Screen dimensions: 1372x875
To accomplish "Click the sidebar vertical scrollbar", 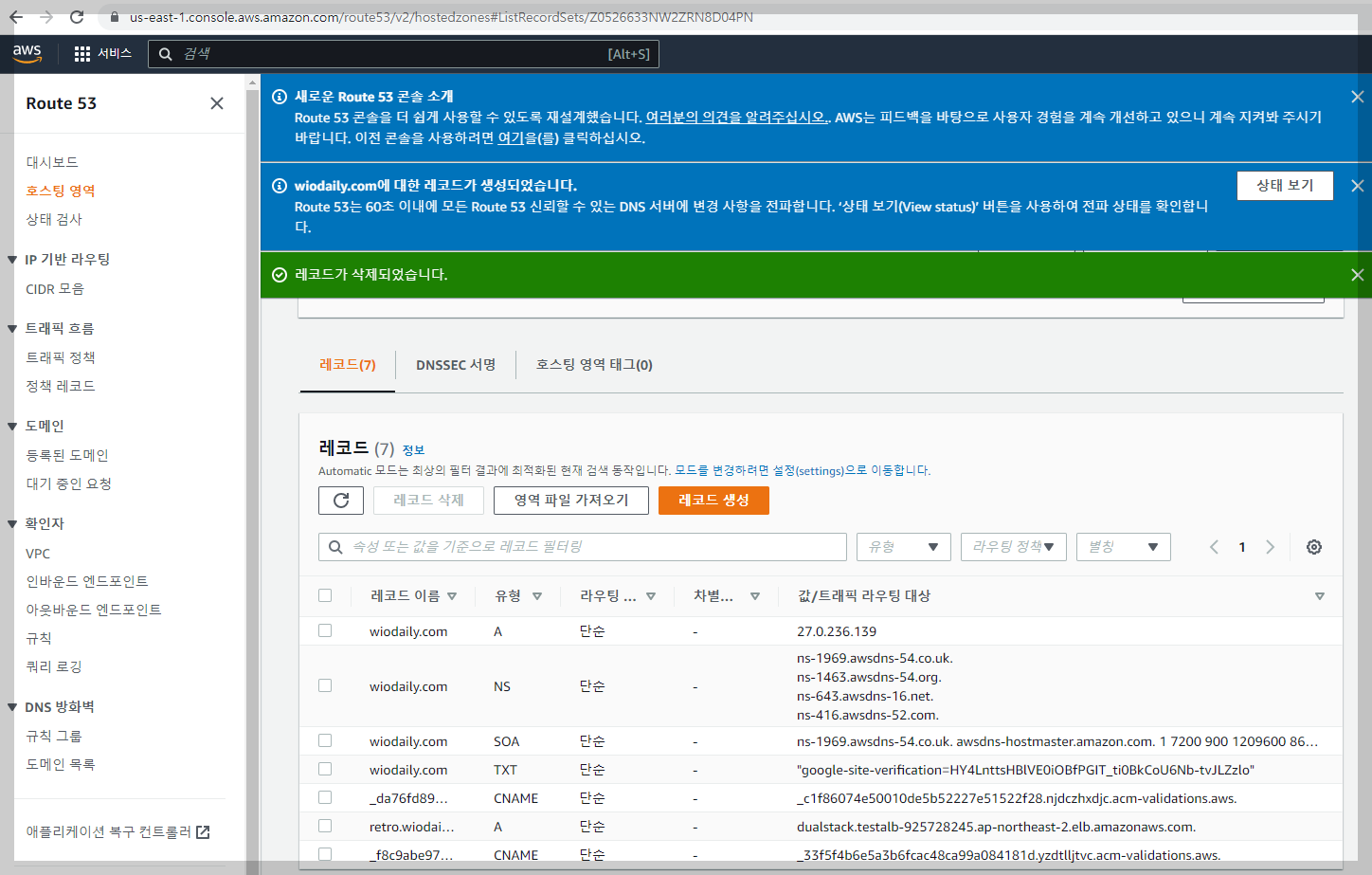I will 252,474.
